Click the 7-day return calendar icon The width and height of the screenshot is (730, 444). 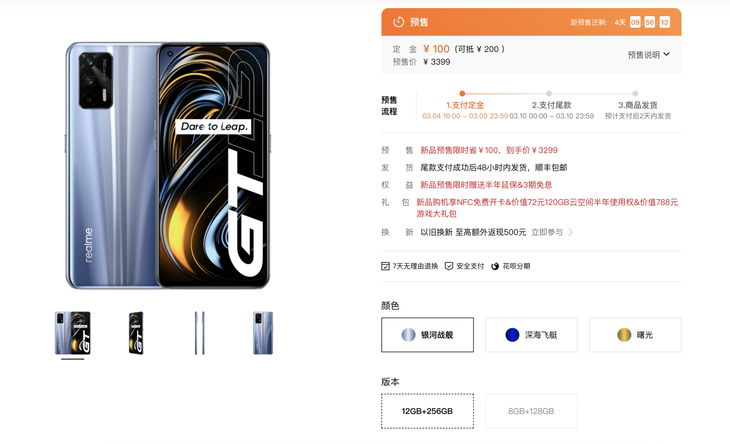click(x=385, y=266)
